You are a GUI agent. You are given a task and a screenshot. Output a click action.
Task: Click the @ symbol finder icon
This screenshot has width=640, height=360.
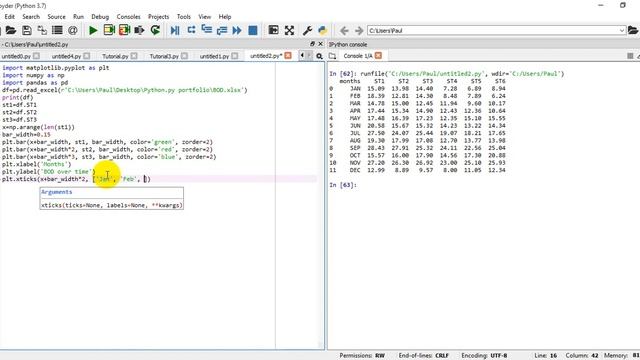click(x=73, y=30)
